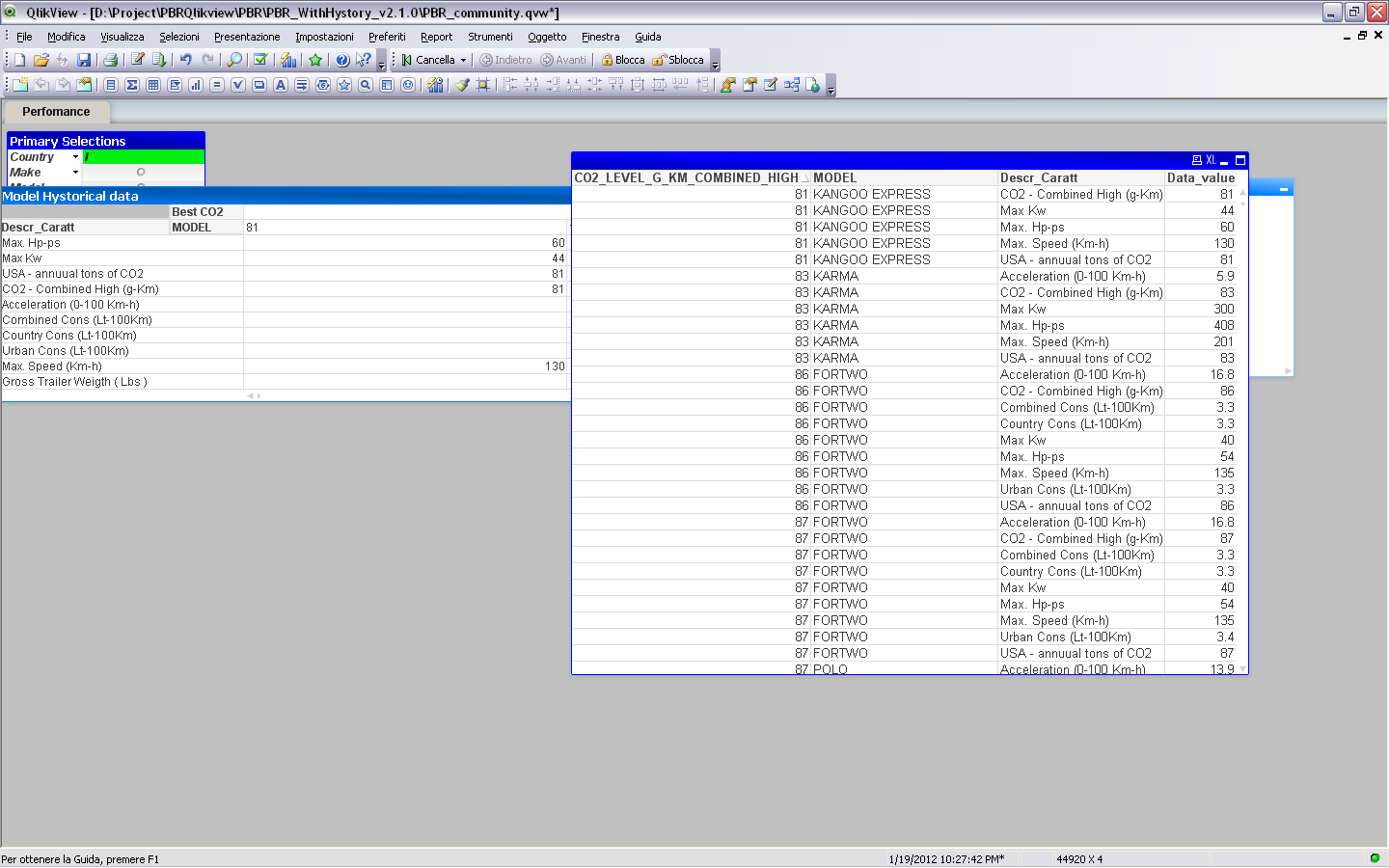The width and height of the screenshot is (1389, 868).
Task: Click the green status indicator in status bar
Action: (x=1375, y=858)
